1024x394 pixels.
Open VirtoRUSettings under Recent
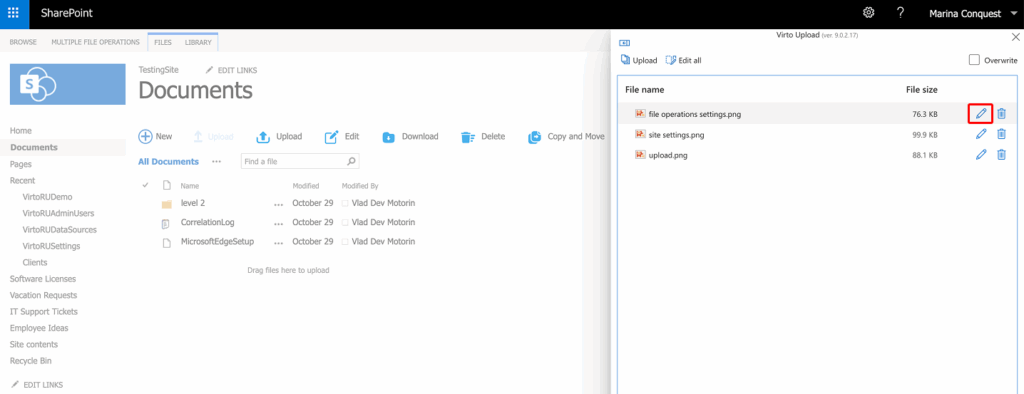(x=52, y=246)
